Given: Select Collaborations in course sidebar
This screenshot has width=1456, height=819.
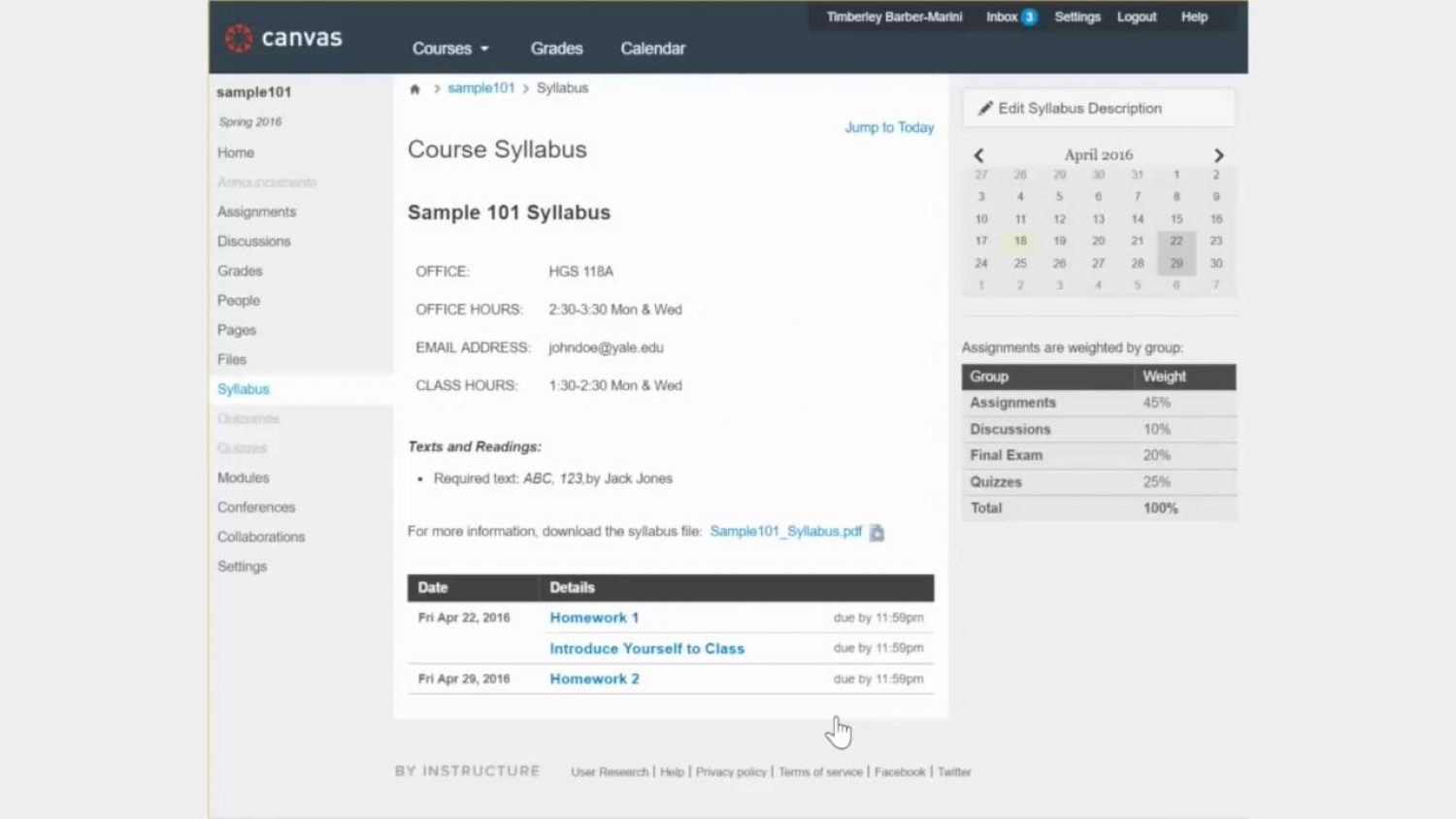Looking at the screenshot, I should (261, 537).
